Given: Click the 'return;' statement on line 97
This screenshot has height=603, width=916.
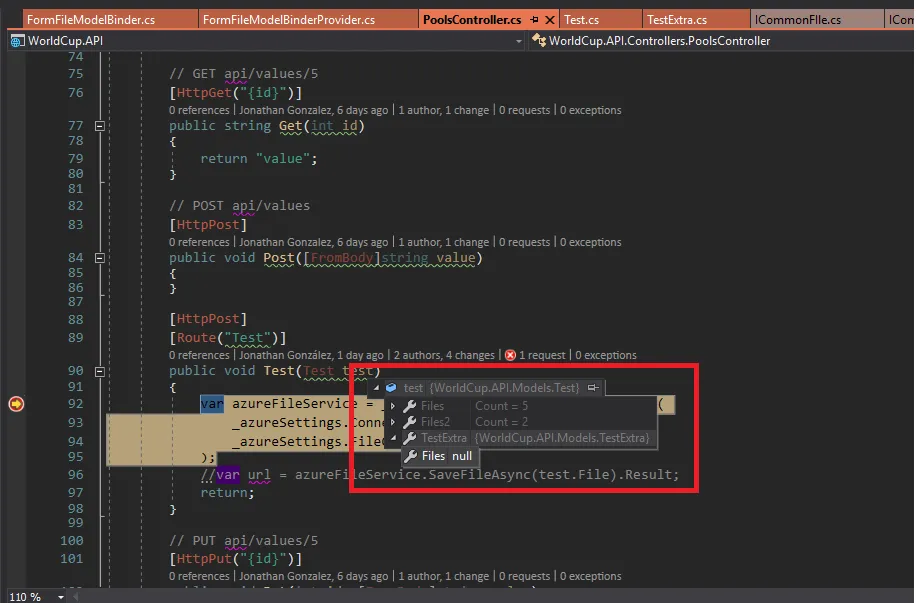Looking at the screenshot, I should (x=228, y=493).
